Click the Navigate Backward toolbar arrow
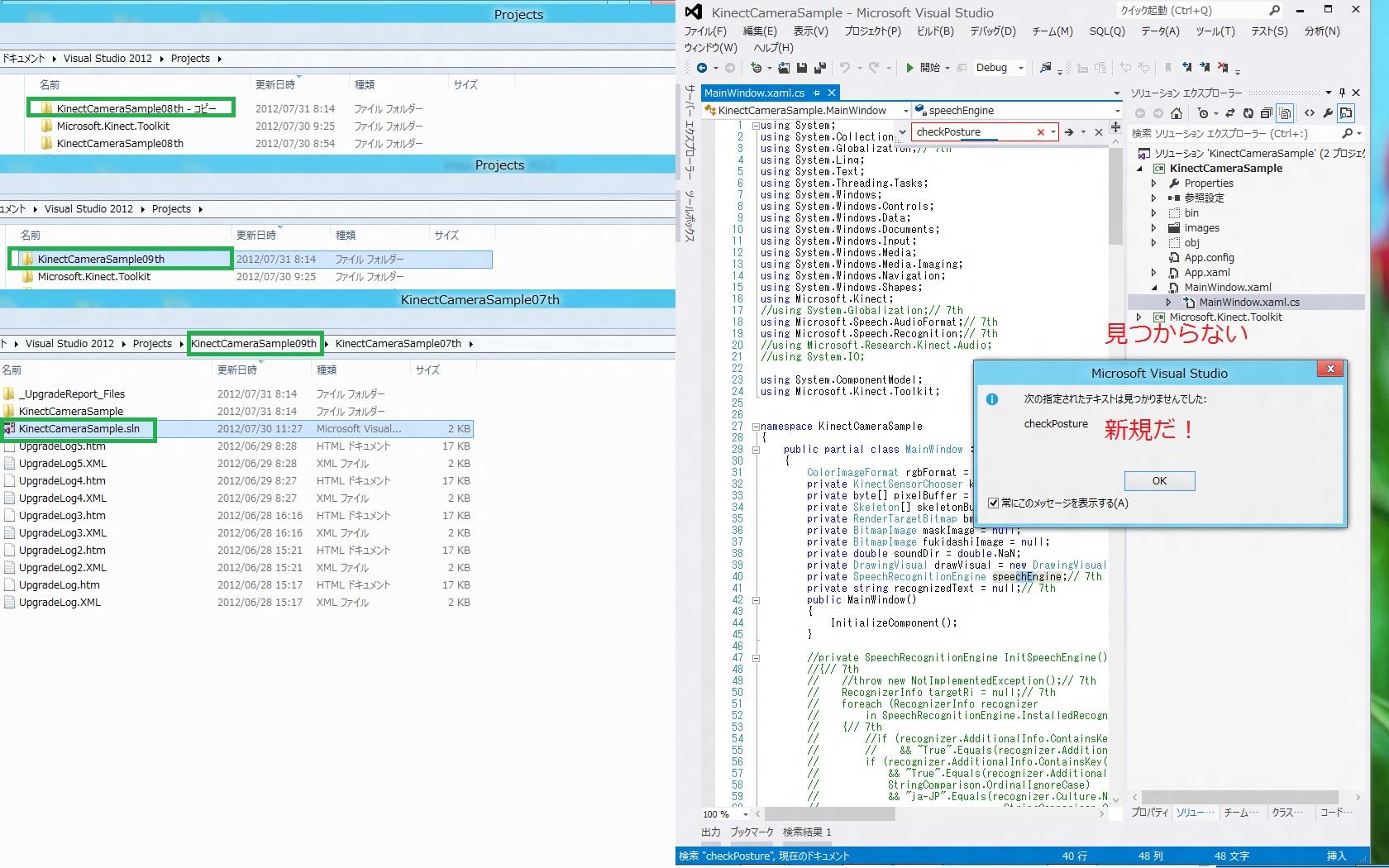This screenshot has width=1389, height=868. click(702, 68)
